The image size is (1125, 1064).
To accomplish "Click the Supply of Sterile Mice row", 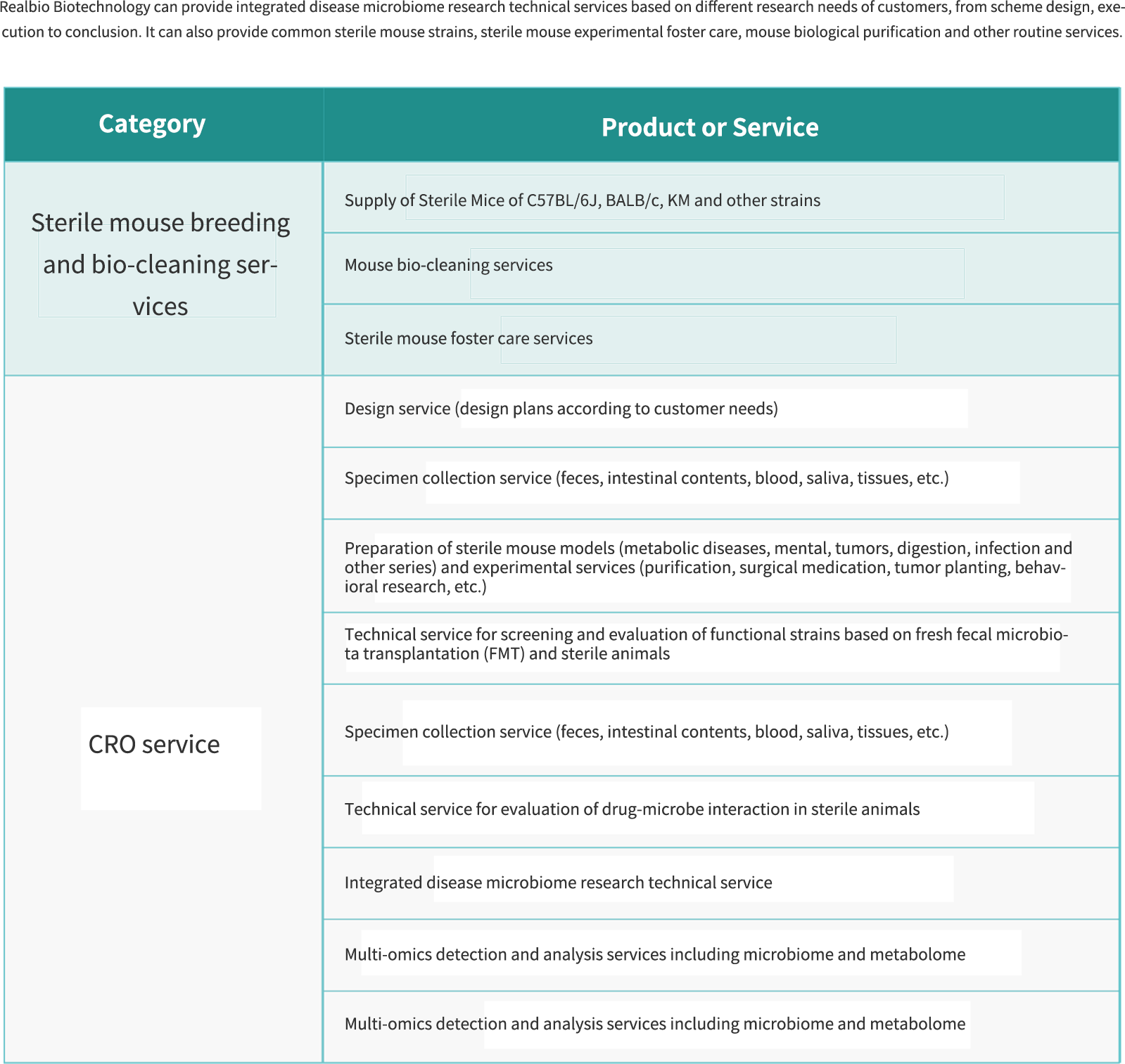I will (x=582, y=200).
